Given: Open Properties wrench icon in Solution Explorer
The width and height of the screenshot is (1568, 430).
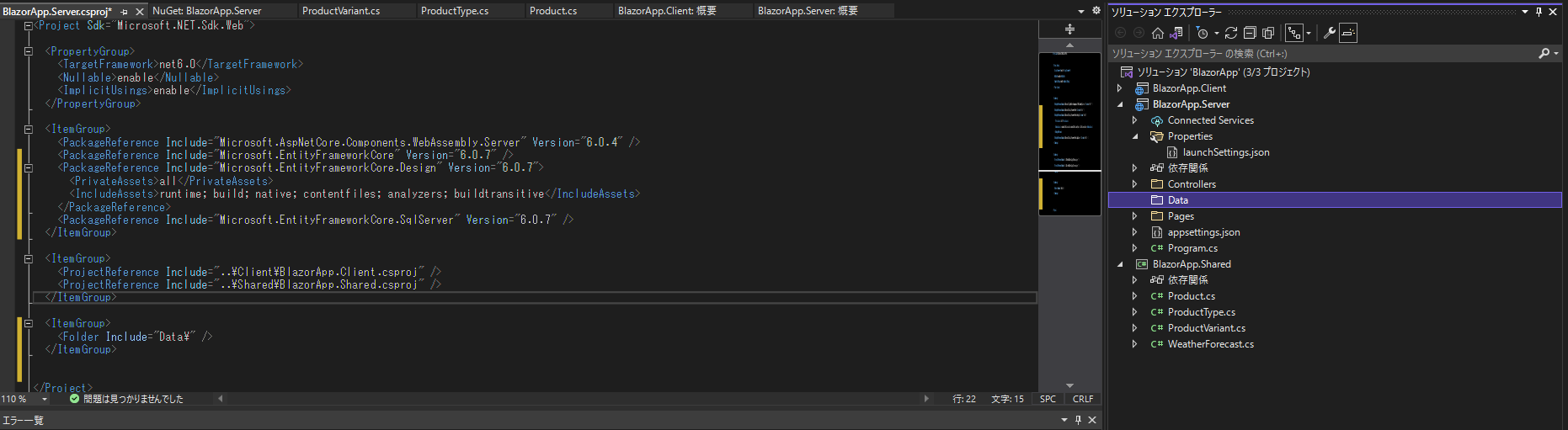Looking at the screenshot, I should tap(1330, 33).
